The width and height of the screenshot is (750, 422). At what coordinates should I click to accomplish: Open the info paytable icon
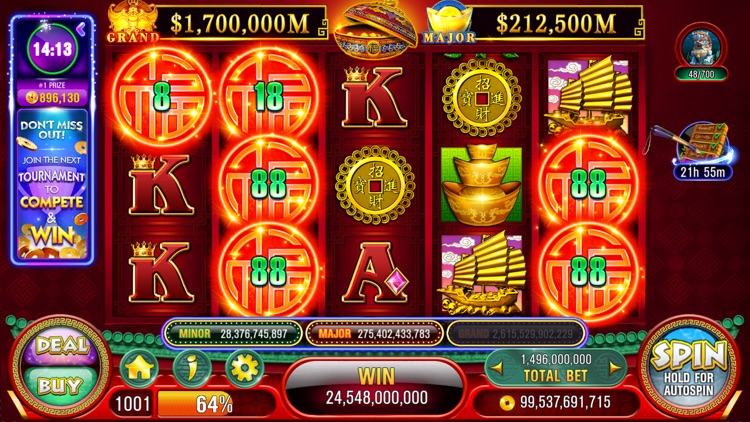192,367
